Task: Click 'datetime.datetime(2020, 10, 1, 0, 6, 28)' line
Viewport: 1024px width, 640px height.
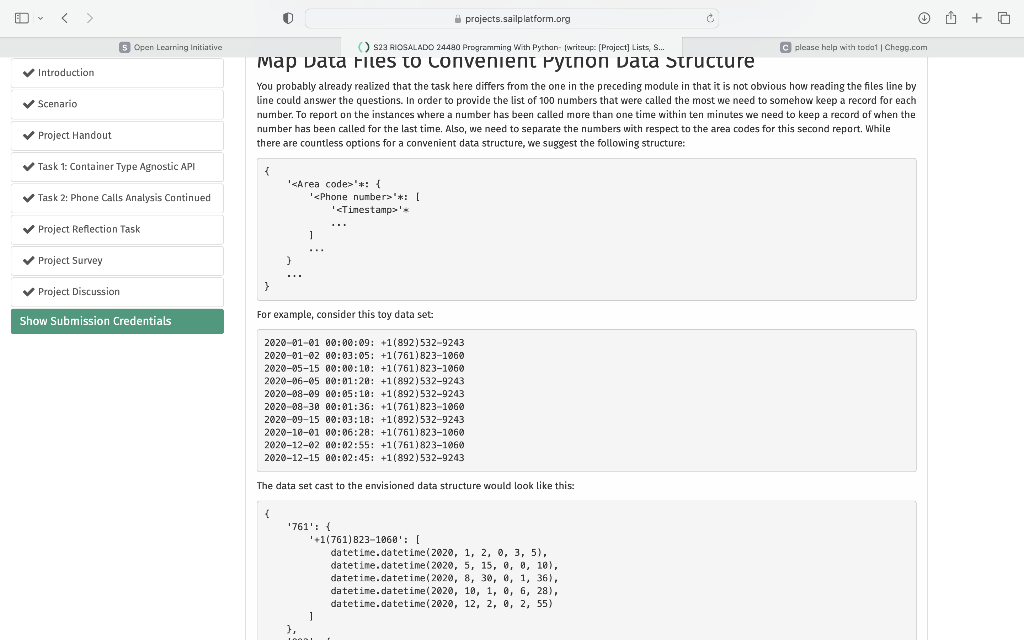Action: [444, 591]
